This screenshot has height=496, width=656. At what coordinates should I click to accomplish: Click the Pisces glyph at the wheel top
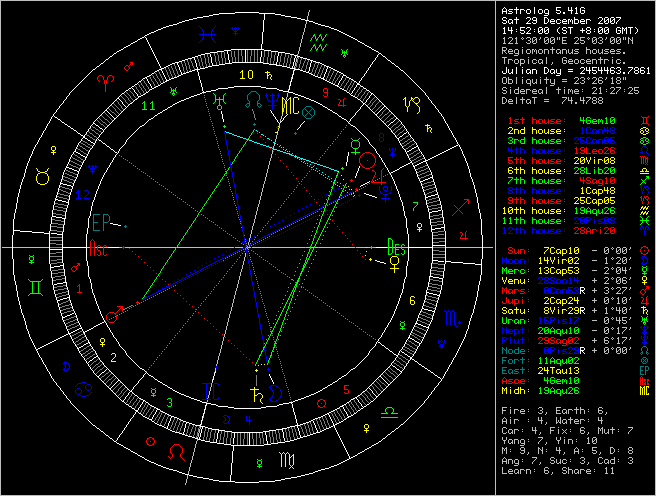207,33
